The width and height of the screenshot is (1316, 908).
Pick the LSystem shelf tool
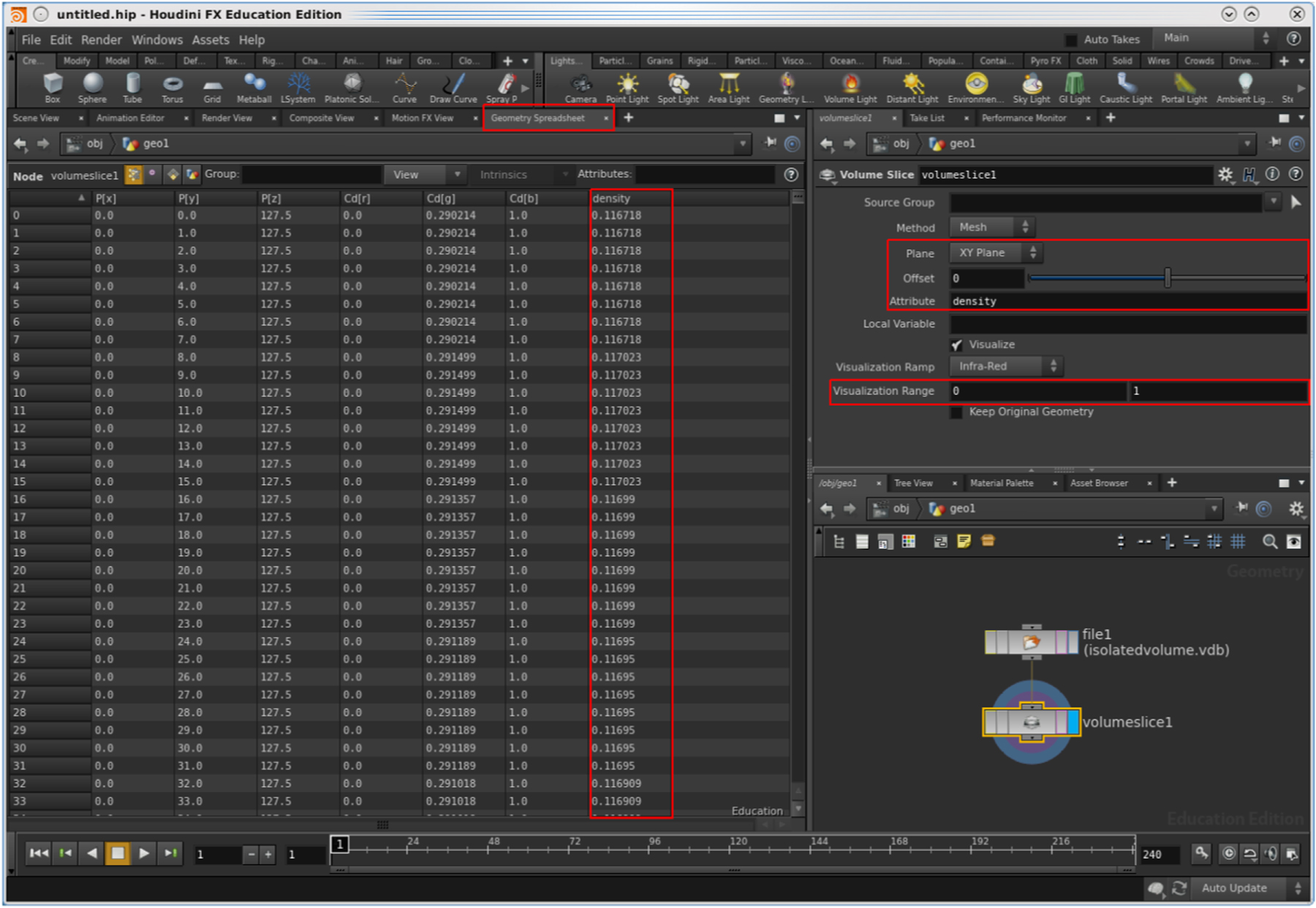click(298, 87)
